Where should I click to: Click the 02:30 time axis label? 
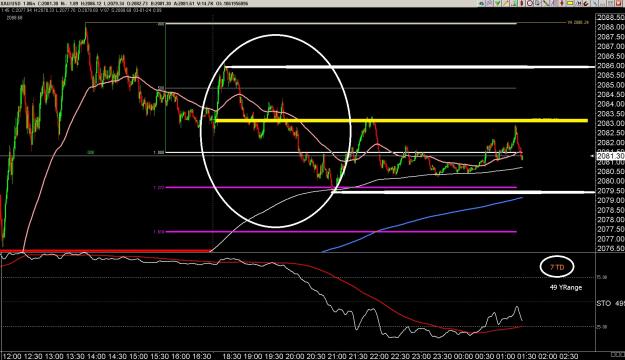pyautogui.click(x=568, y=356)
